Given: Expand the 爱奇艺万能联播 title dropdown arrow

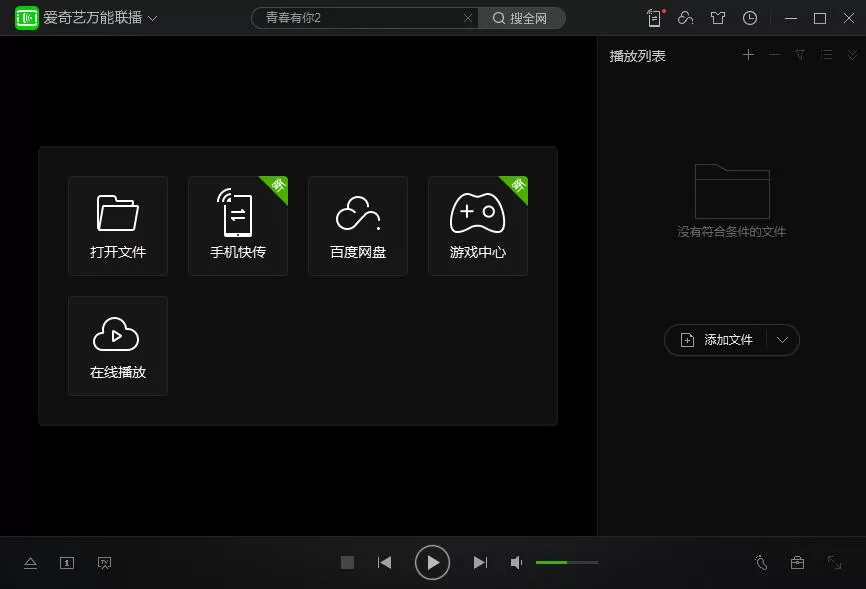Looking at the screenshot, I should 153,18.
